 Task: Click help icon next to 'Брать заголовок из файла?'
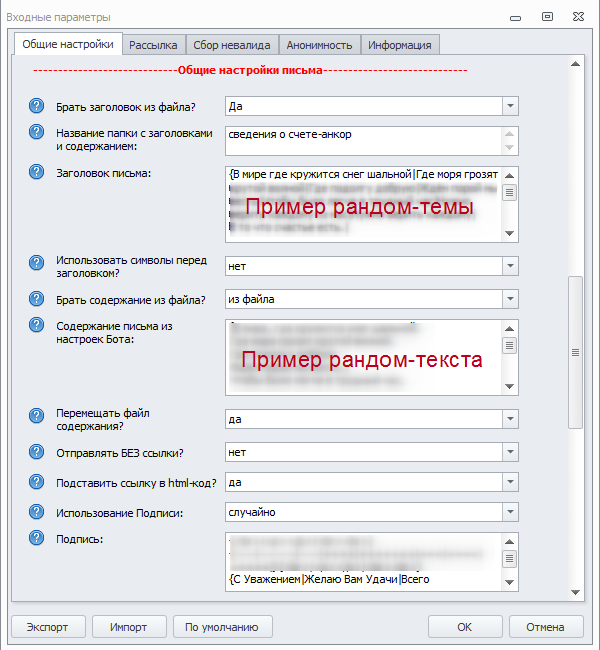(36, 106)
